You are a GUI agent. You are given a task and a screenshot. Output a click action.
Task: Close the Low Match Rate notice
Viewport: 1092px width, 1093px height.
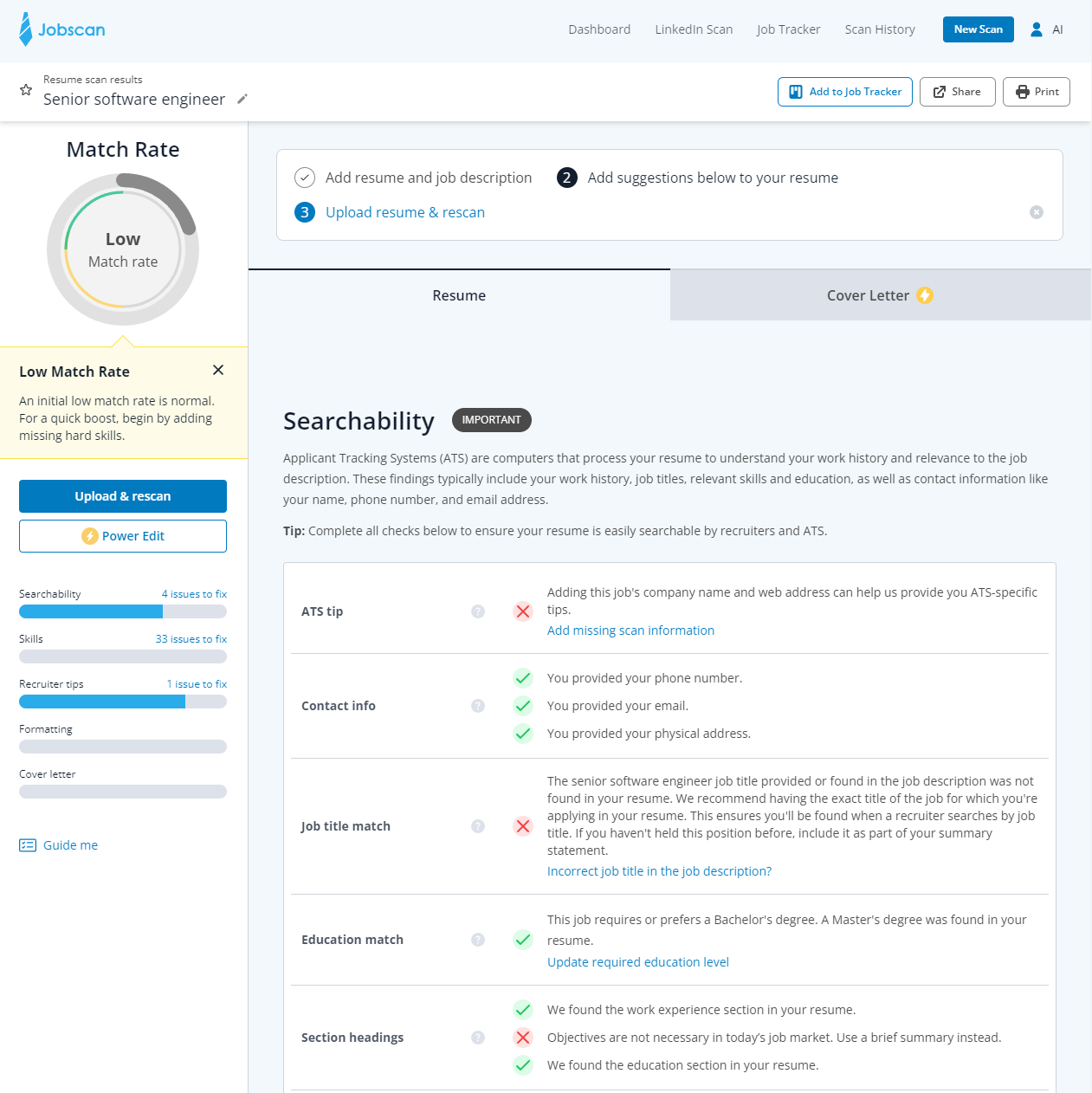218,370
